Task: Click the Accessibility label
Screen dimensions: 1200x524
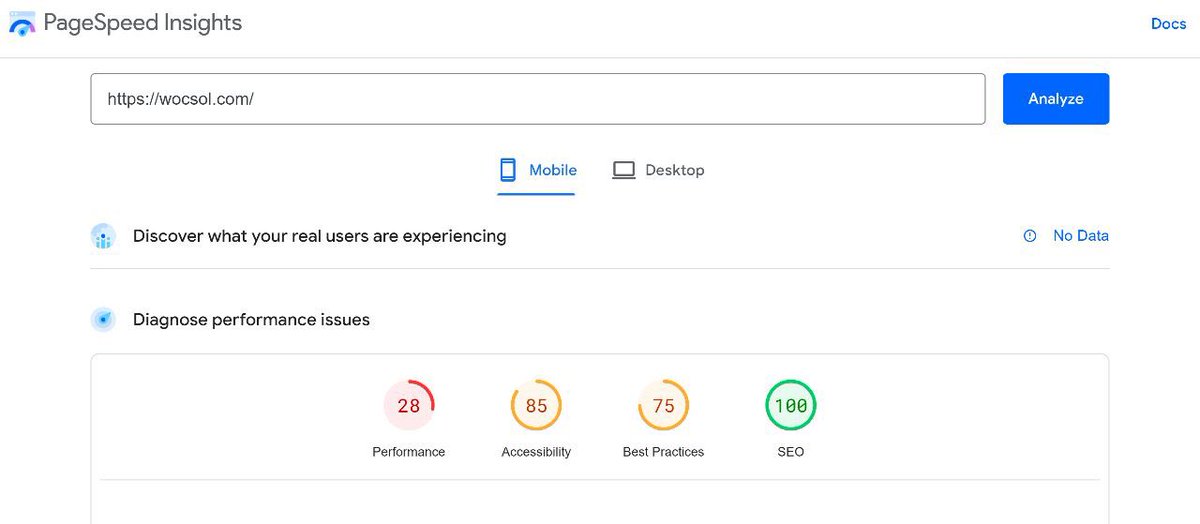Action: tap(536, 452)
